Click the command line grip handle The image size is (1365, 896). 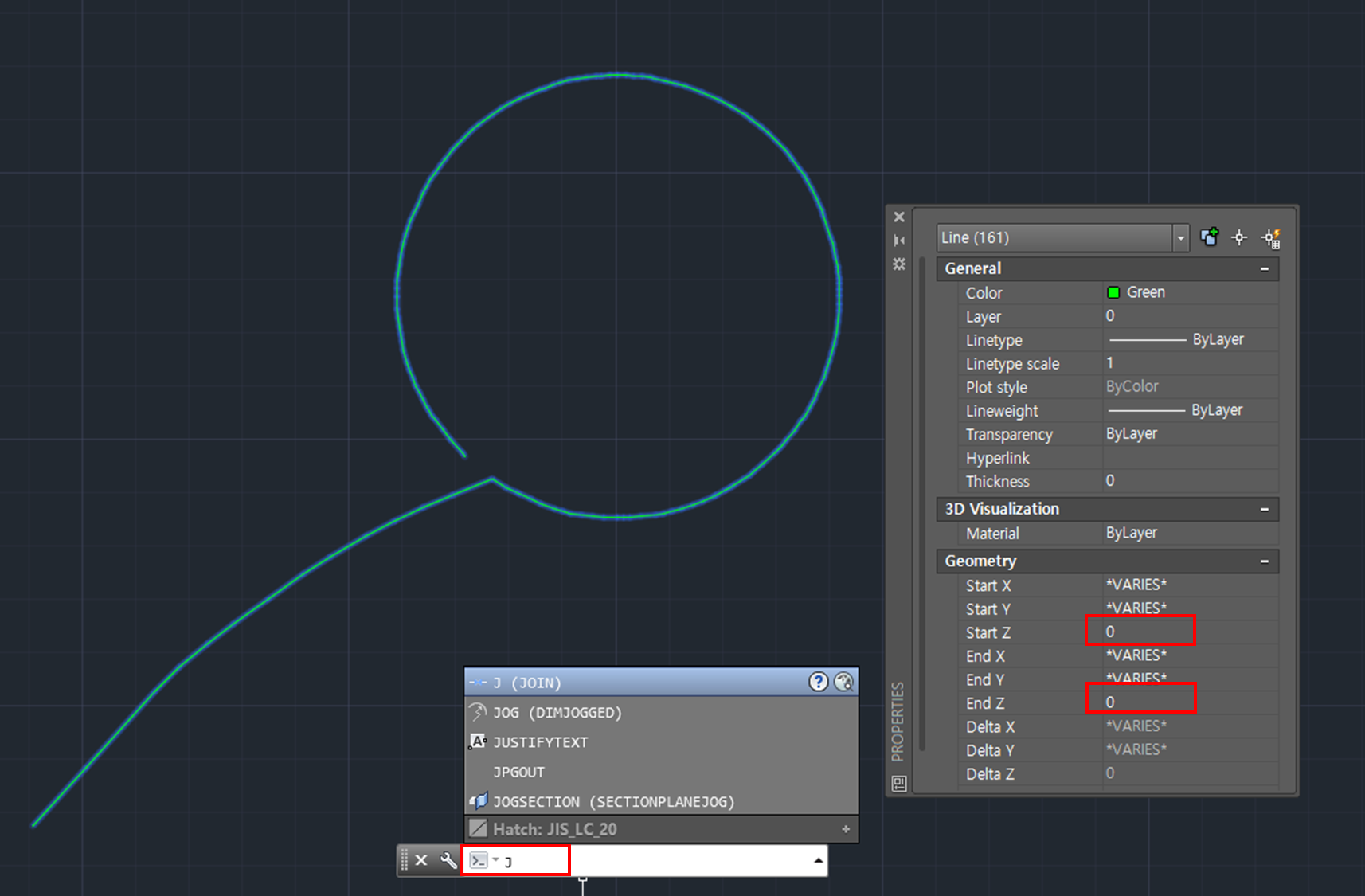click(404, 860)
